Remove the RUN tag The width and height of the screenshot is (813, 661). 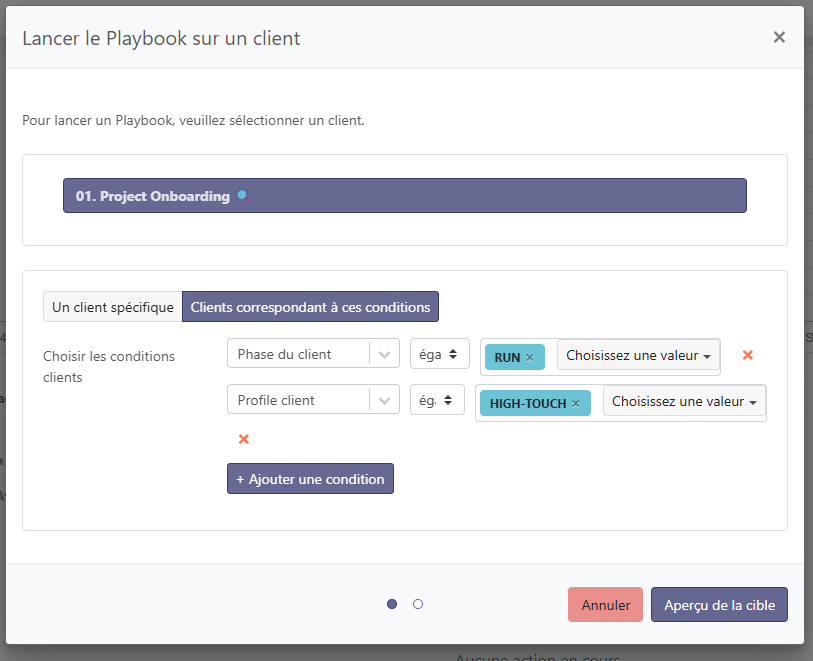tap(530, 358)
